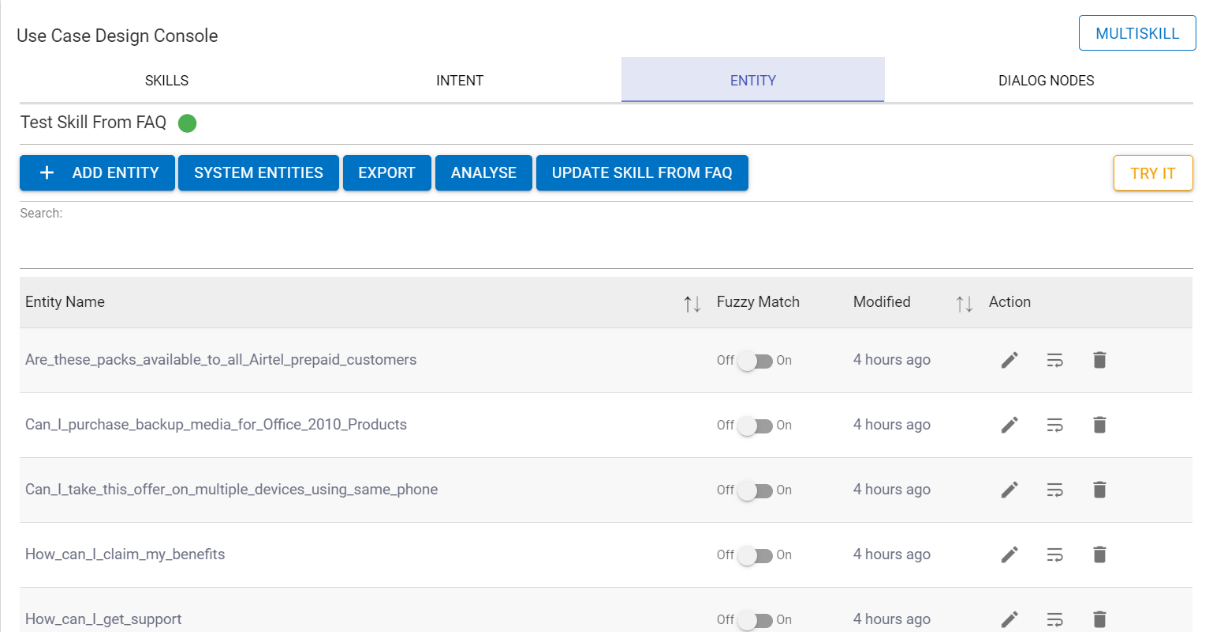Image resolution: width=1209 pixels, height=632 pixels.
Task: Edit the Are_these_packs_available entity with pencil icon
Action: point(1009,360)
